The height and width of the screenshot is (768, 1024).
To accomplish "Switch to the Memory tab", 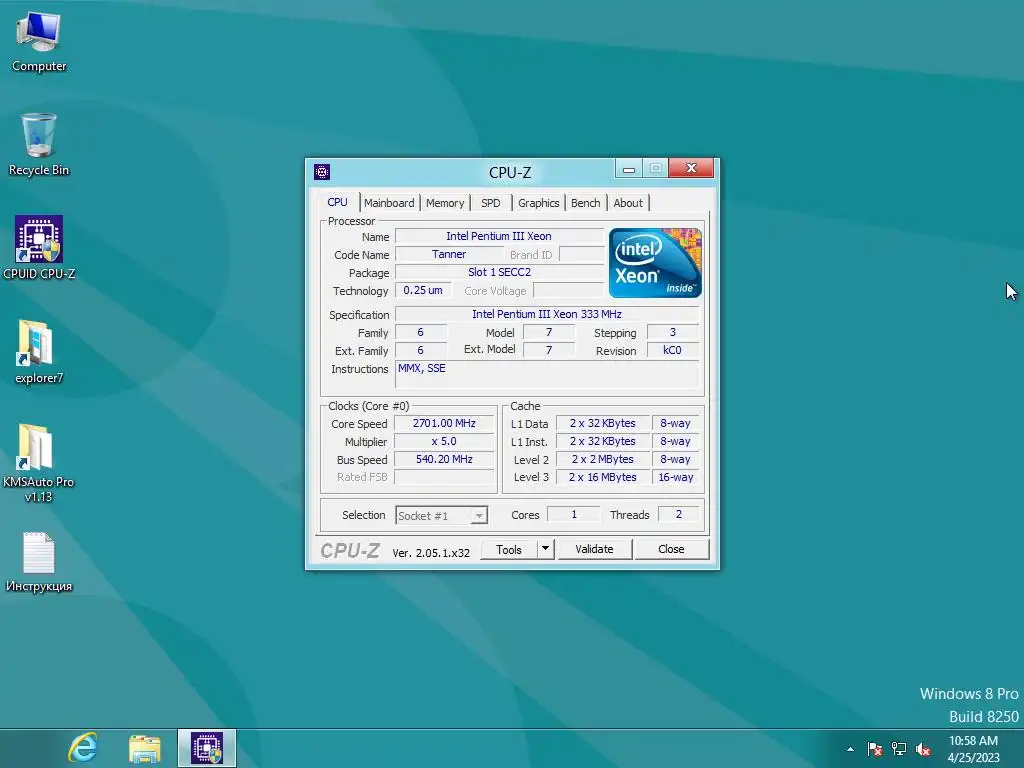I will point(445,203).
